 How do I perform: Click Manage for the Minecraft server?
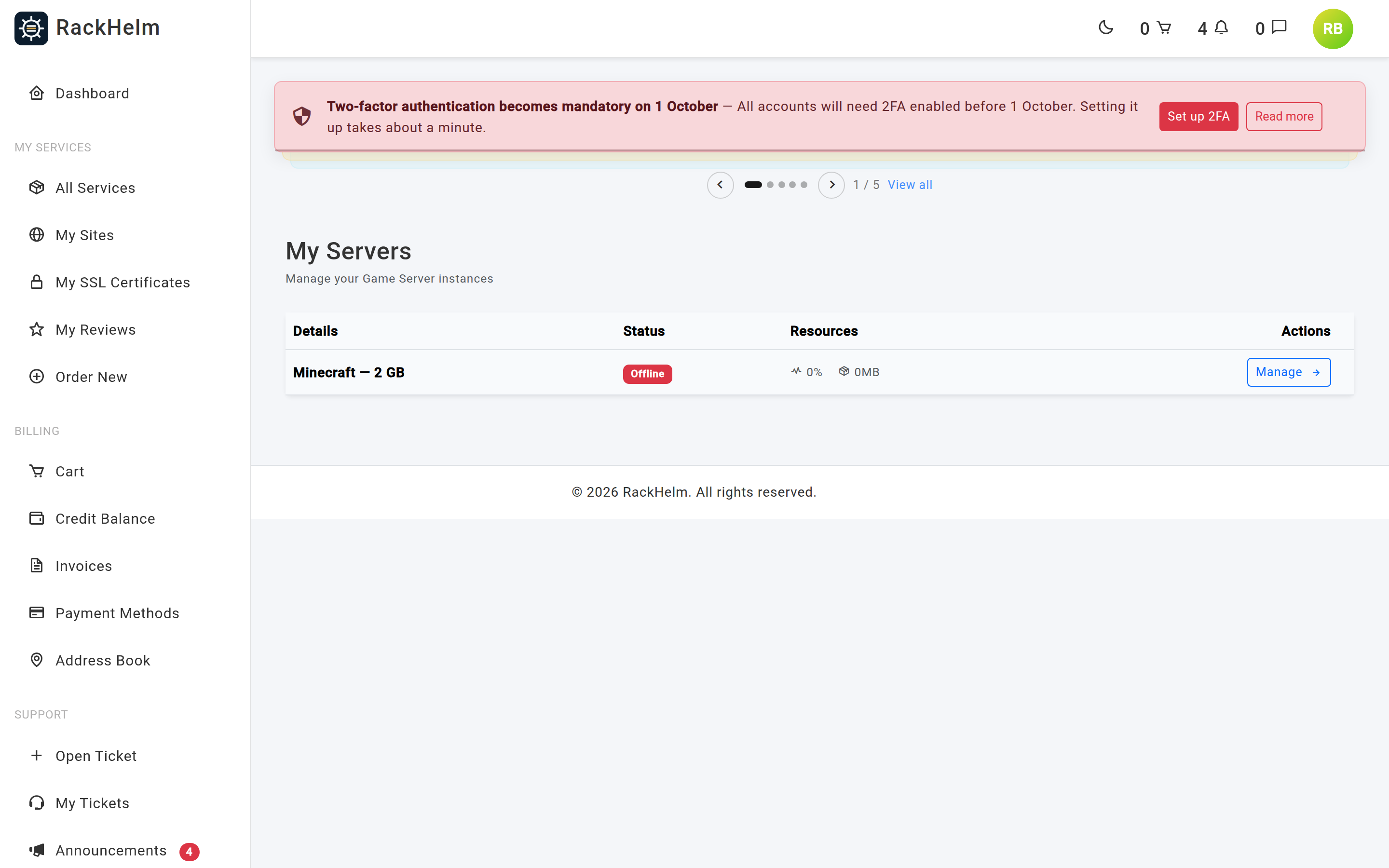point(1289,372)
